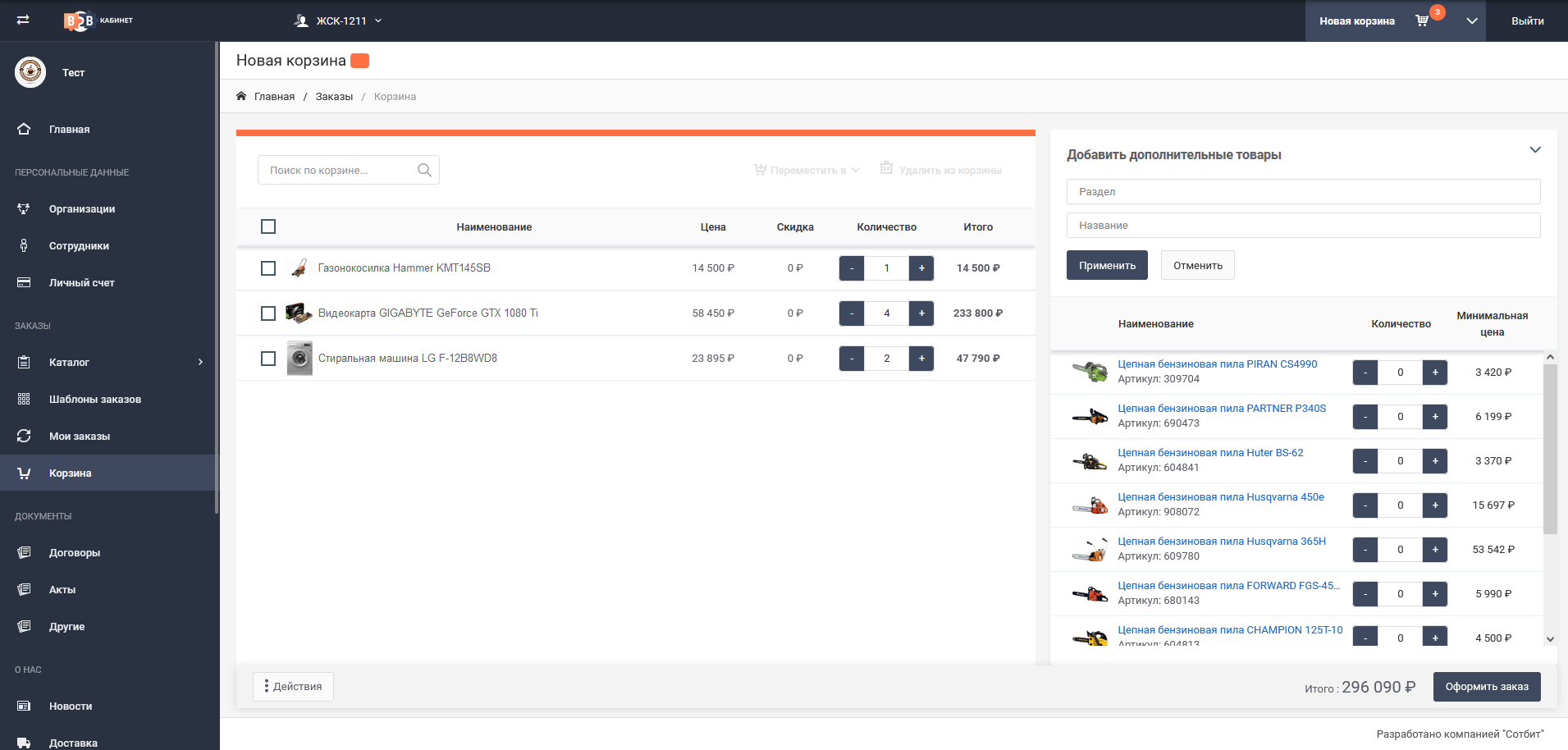Click the home icon in breadcrumbs
This screenshot has width=1568, height=750.
click(x=241, y=96)
